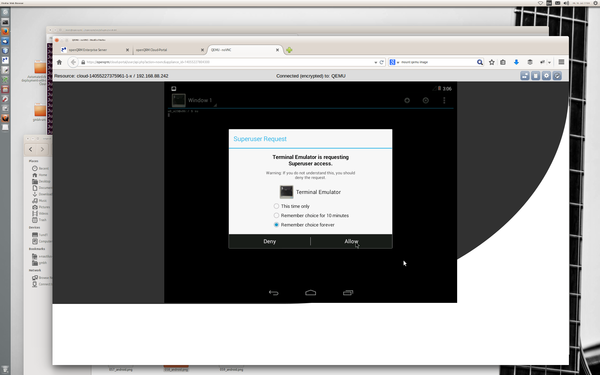600x375 pixels.
Task: Open Computer in Files sidebar Devices
Action: point(42,241)
